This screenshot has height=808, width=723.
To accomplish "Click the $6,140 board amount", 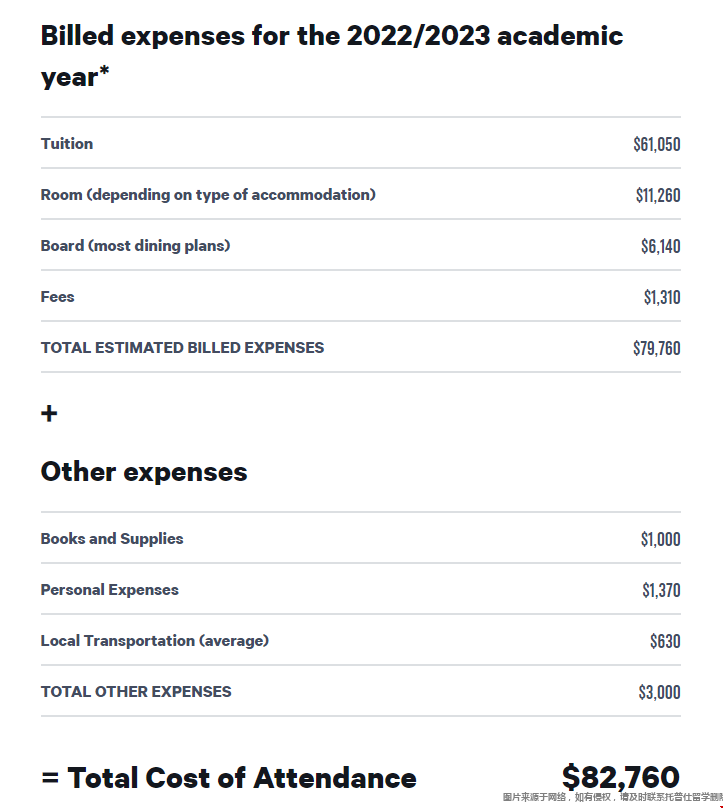I will click(661, 246).
